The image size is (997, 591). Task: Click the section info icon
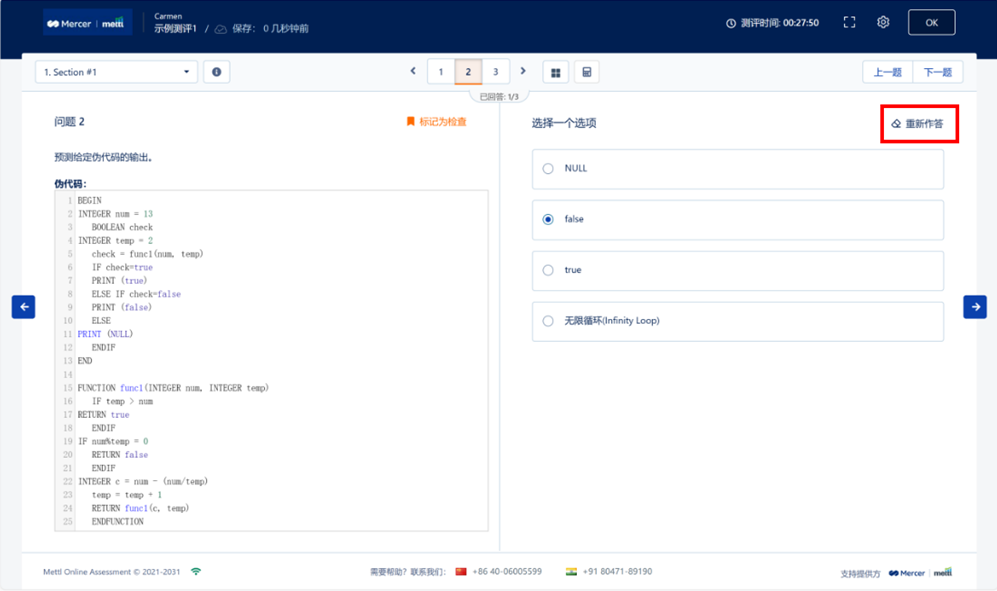[x=216, y=72]
